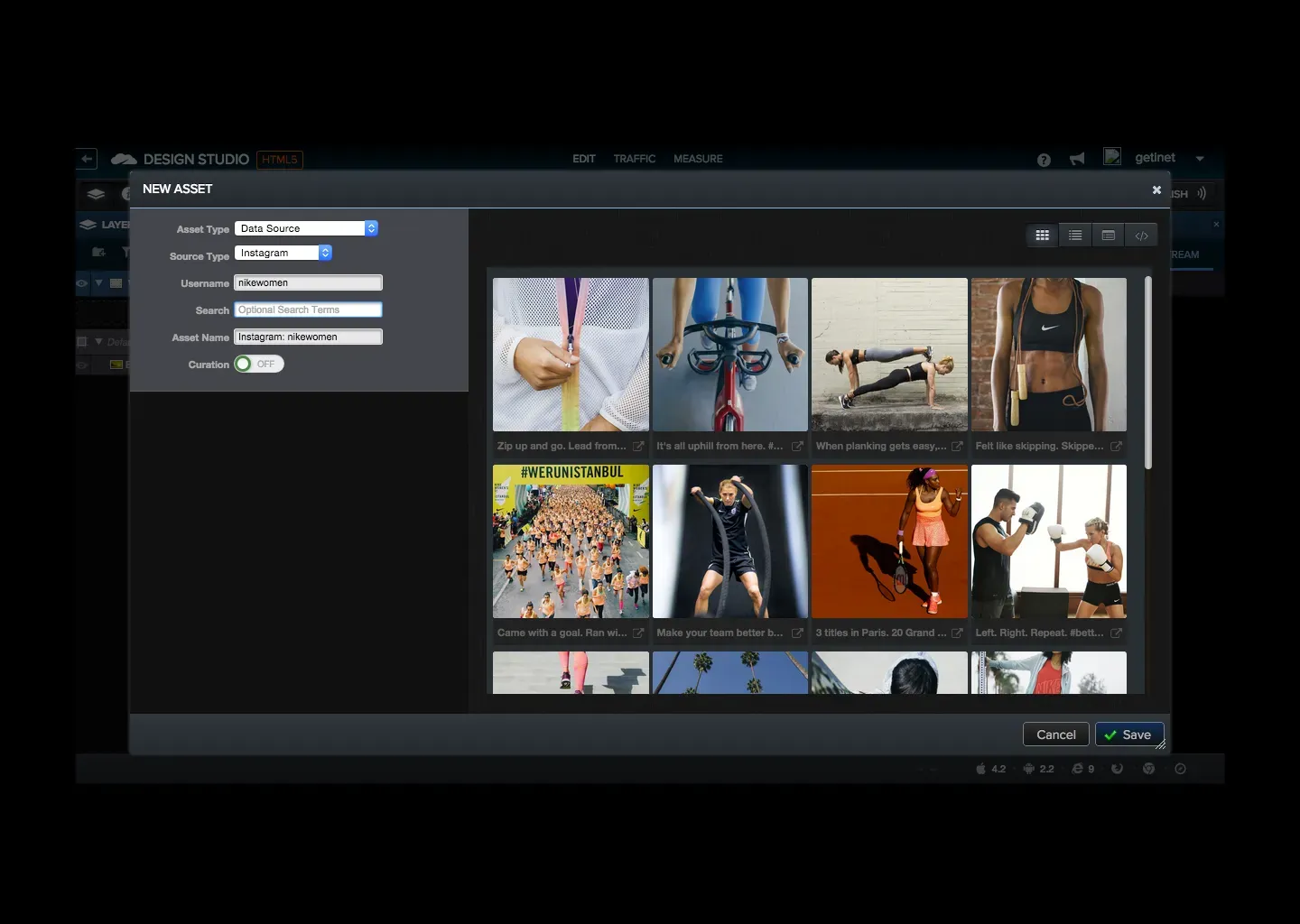
Task: Click the getinet account avatar image
Action: pos(1112,156)
